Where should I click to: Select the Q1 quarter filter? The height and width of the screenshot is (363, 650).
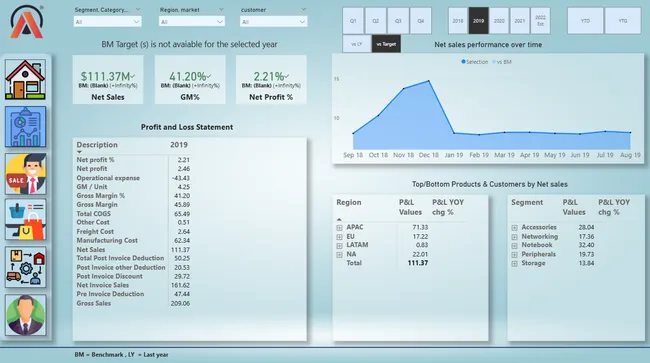353,21
